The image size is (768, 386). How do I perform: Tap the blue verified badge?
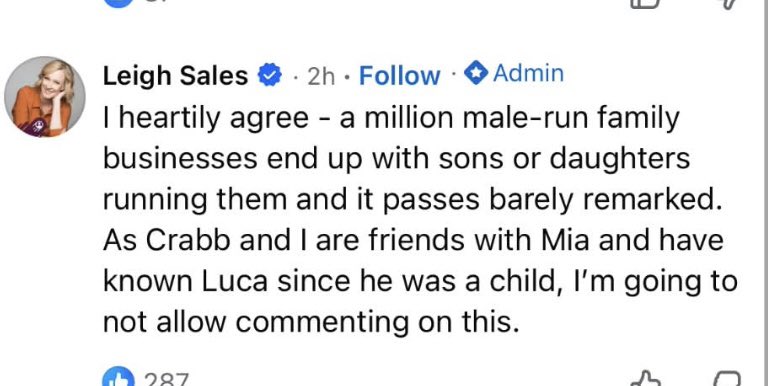pos(269,75)
